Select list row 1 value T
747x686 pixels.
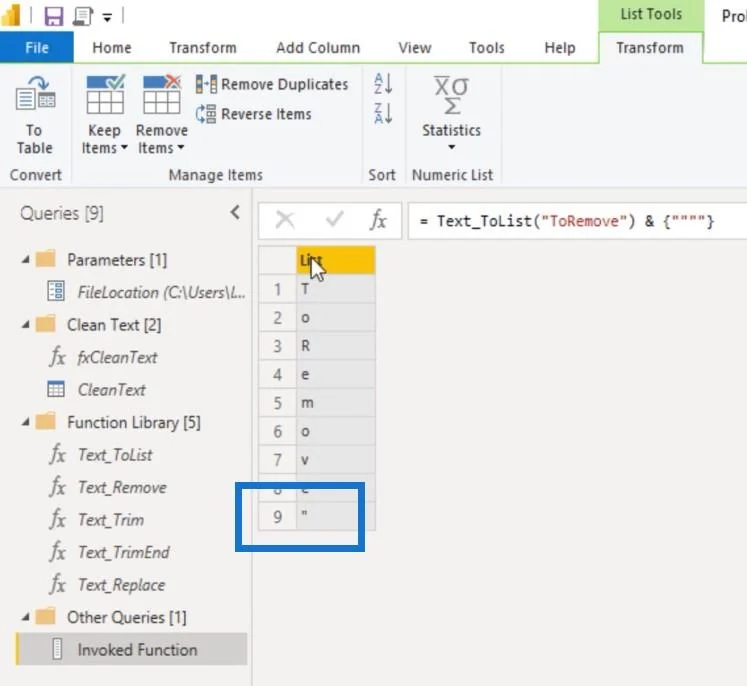coord(336,289)
